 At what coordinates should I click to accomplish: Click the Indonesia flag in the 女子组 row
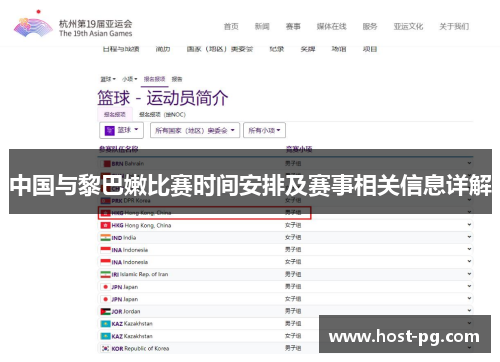[105, 262]
